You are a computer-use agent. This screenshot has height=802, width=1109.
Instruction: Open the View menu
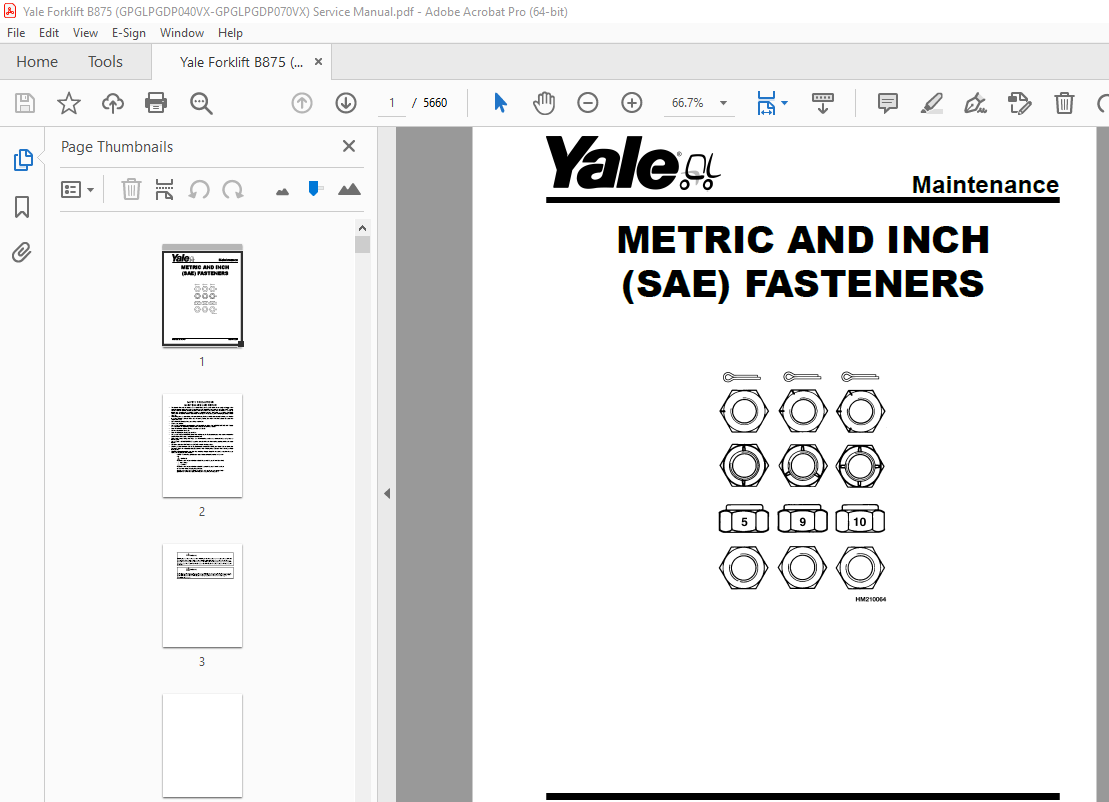(x=85, y=33)
